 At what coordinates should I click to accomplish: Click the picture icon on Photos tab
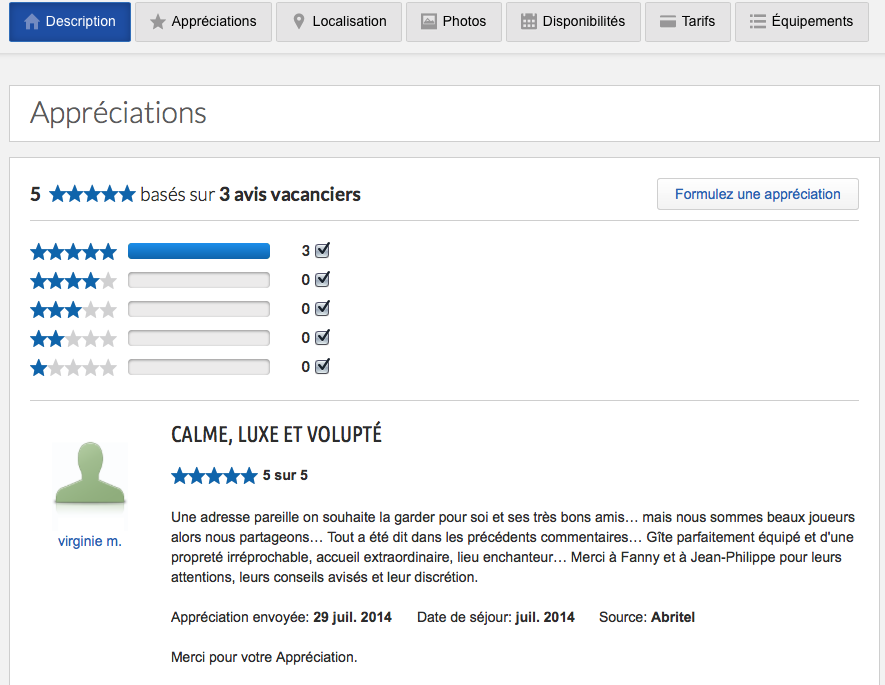click(x=429, y=21)
